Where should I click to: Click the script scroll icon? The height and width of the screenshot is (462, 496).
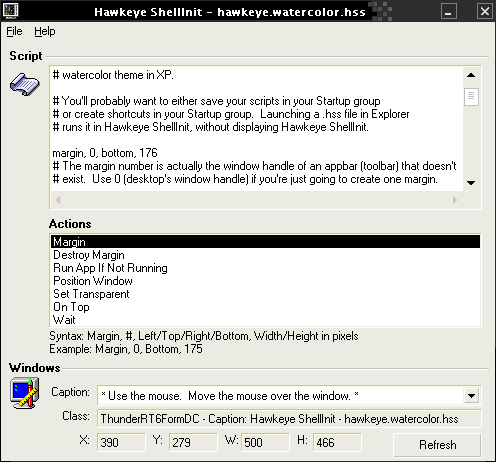tap(25, 85)
